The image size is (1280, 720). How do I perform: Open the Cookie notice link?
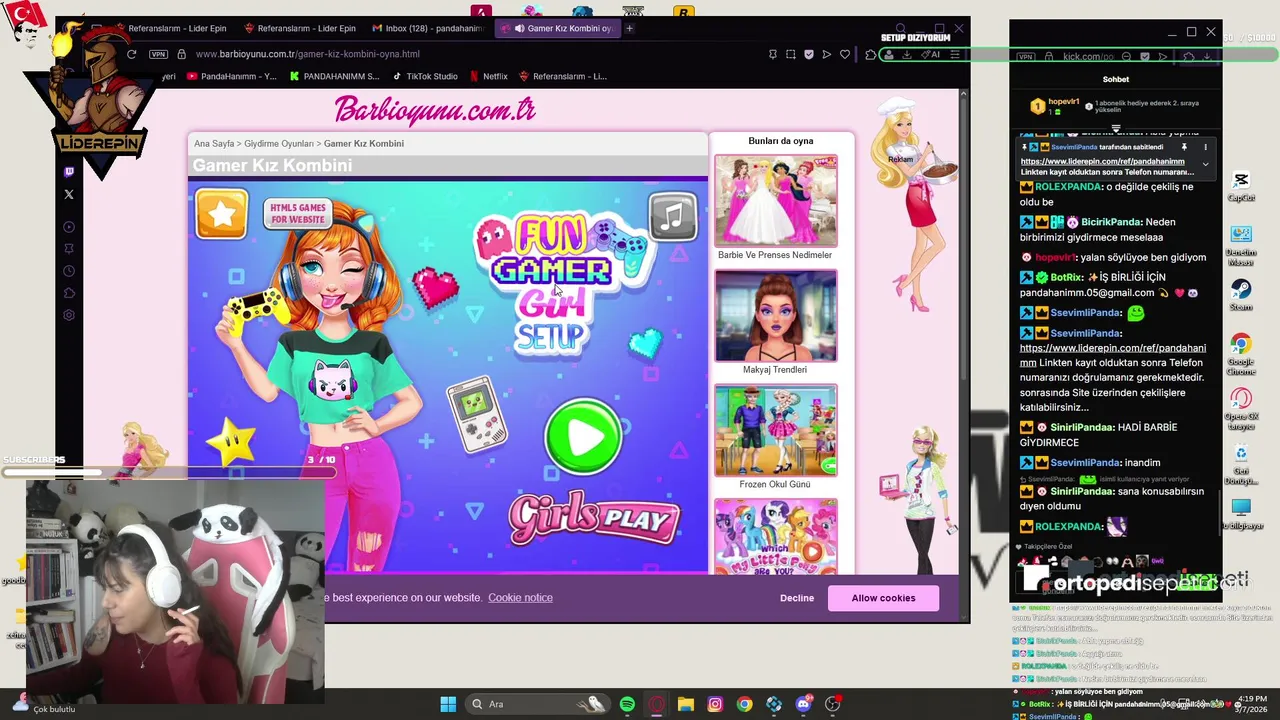click(x=520, y=598)
